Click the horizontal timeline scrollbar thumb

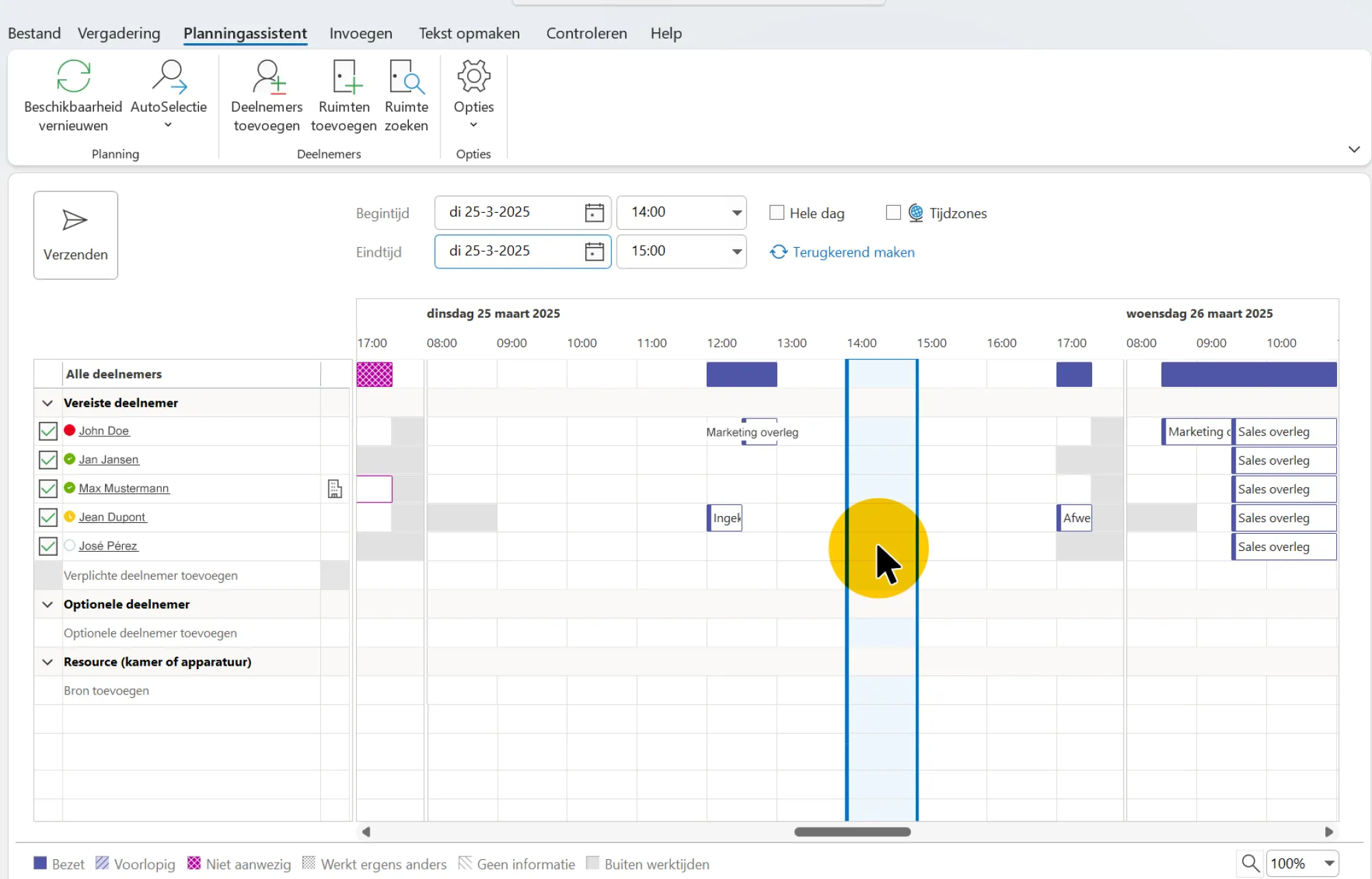pyautogui.click(x=852, y=832)
